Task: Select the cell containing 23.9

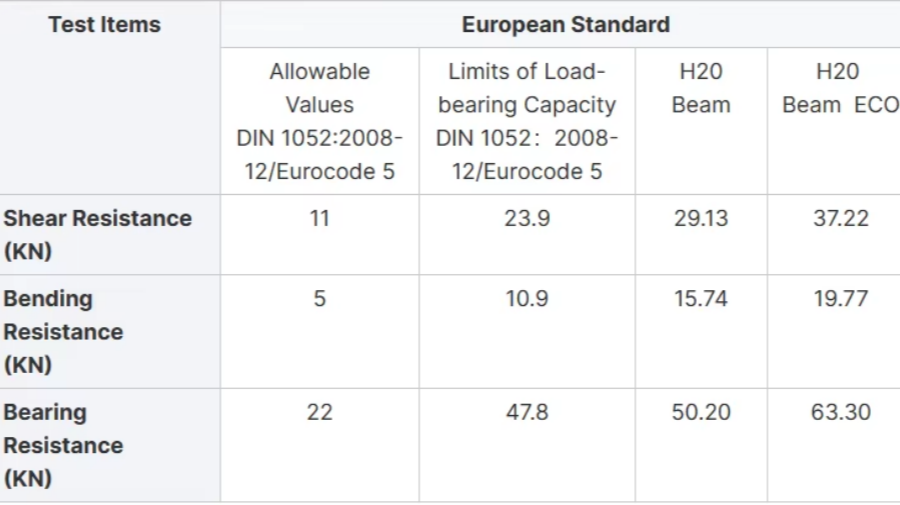Action: tap(527, 218)
